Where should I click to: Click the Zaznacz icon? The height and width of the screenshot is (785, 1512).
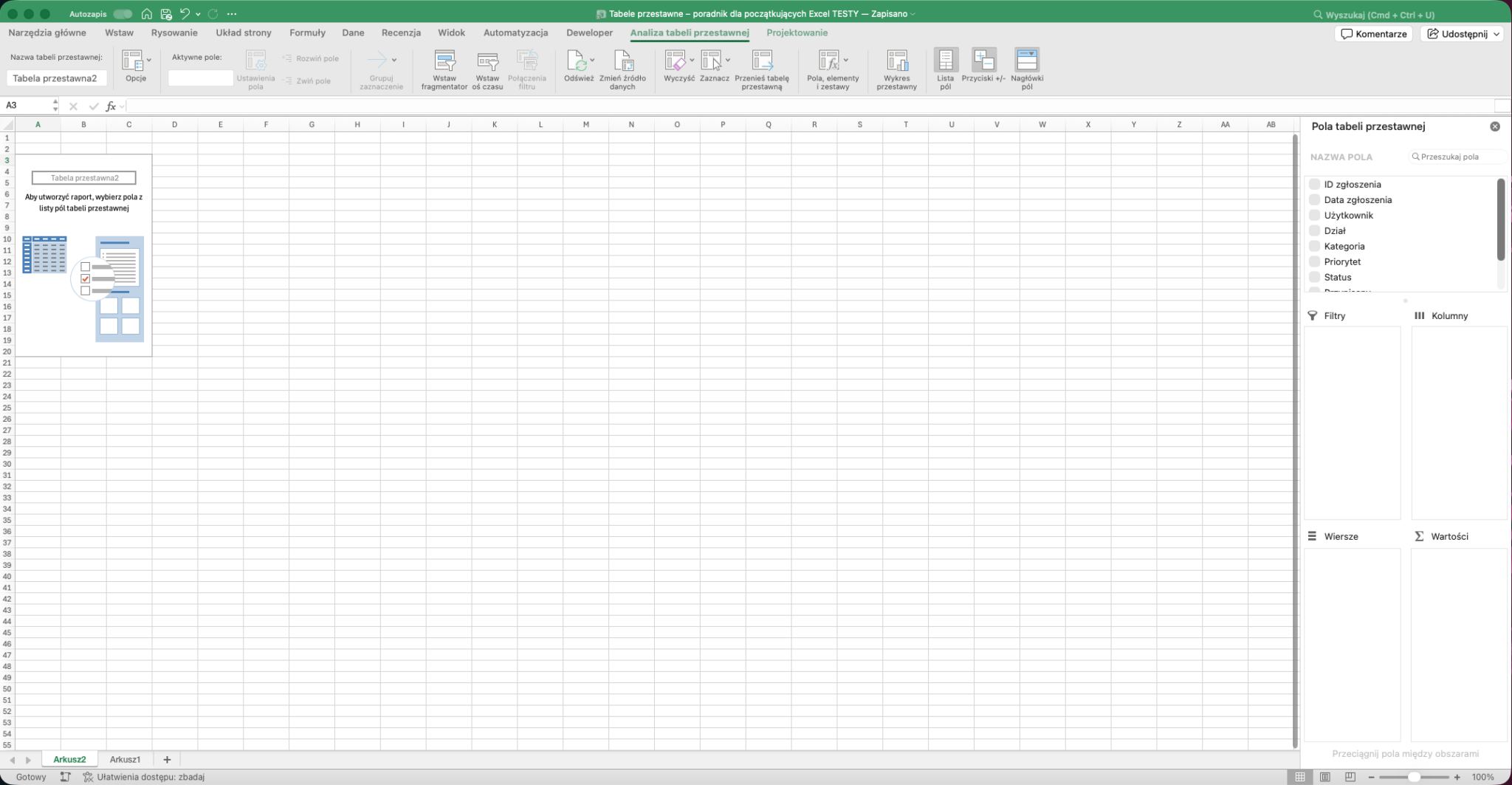coord(711,61)
